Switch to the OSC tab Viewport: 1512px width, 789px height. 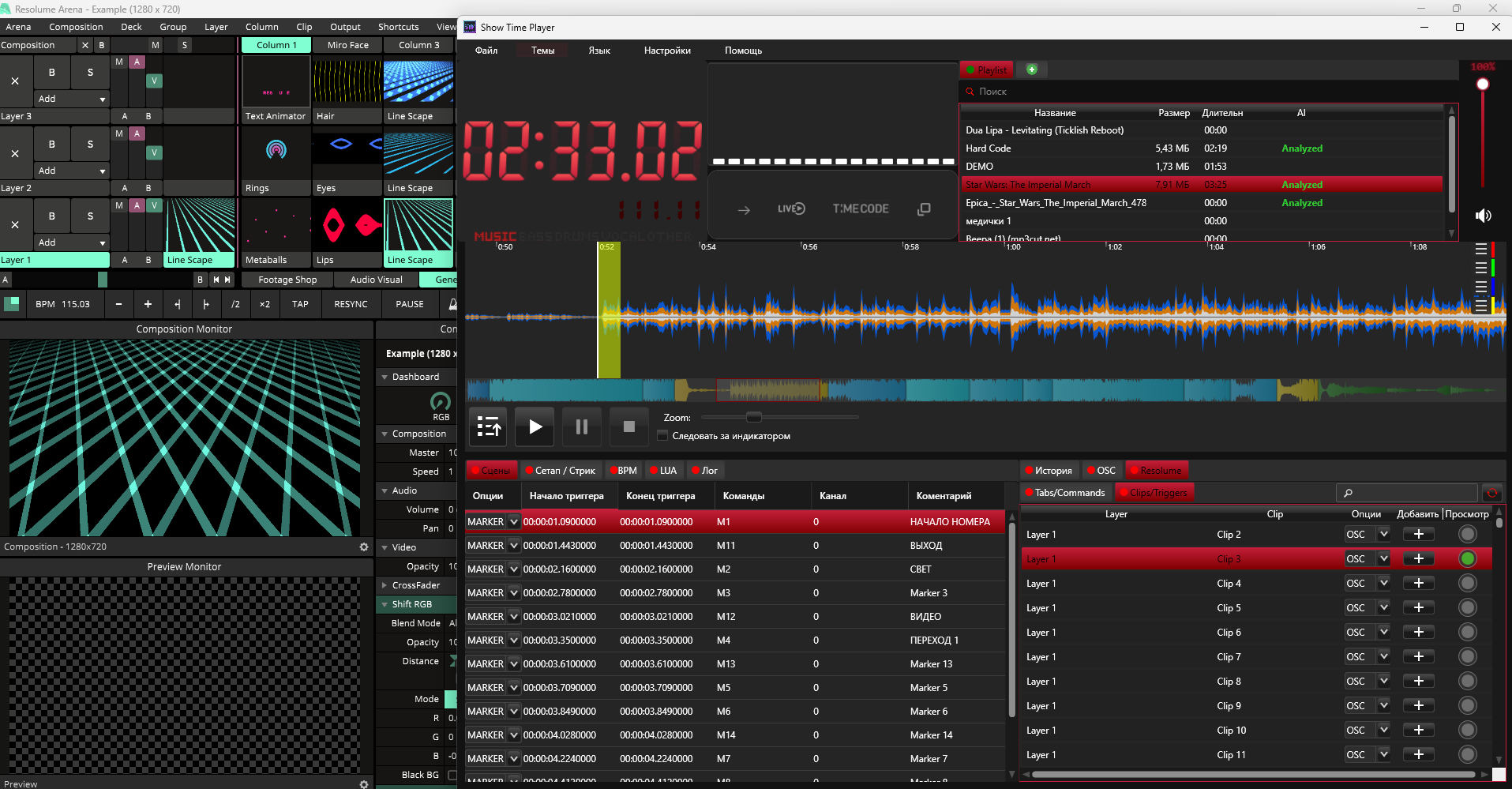1101,471
